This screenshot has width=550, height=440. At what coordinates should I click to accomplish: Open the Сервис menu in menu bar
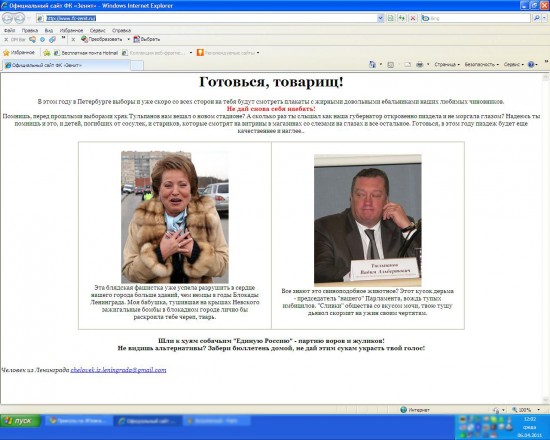(x=98, y=31)
